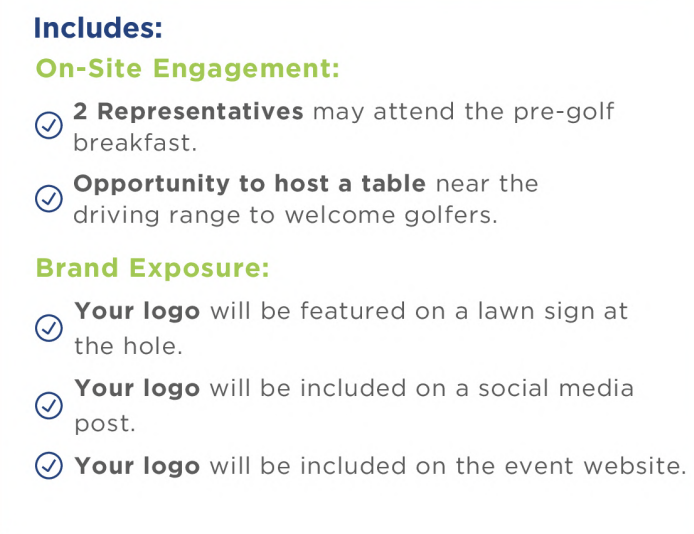Viewport: 694px width, 534px height.
Task: Click the checkmark icon beside Opportunity to host a table
Action: coord(49,198)
